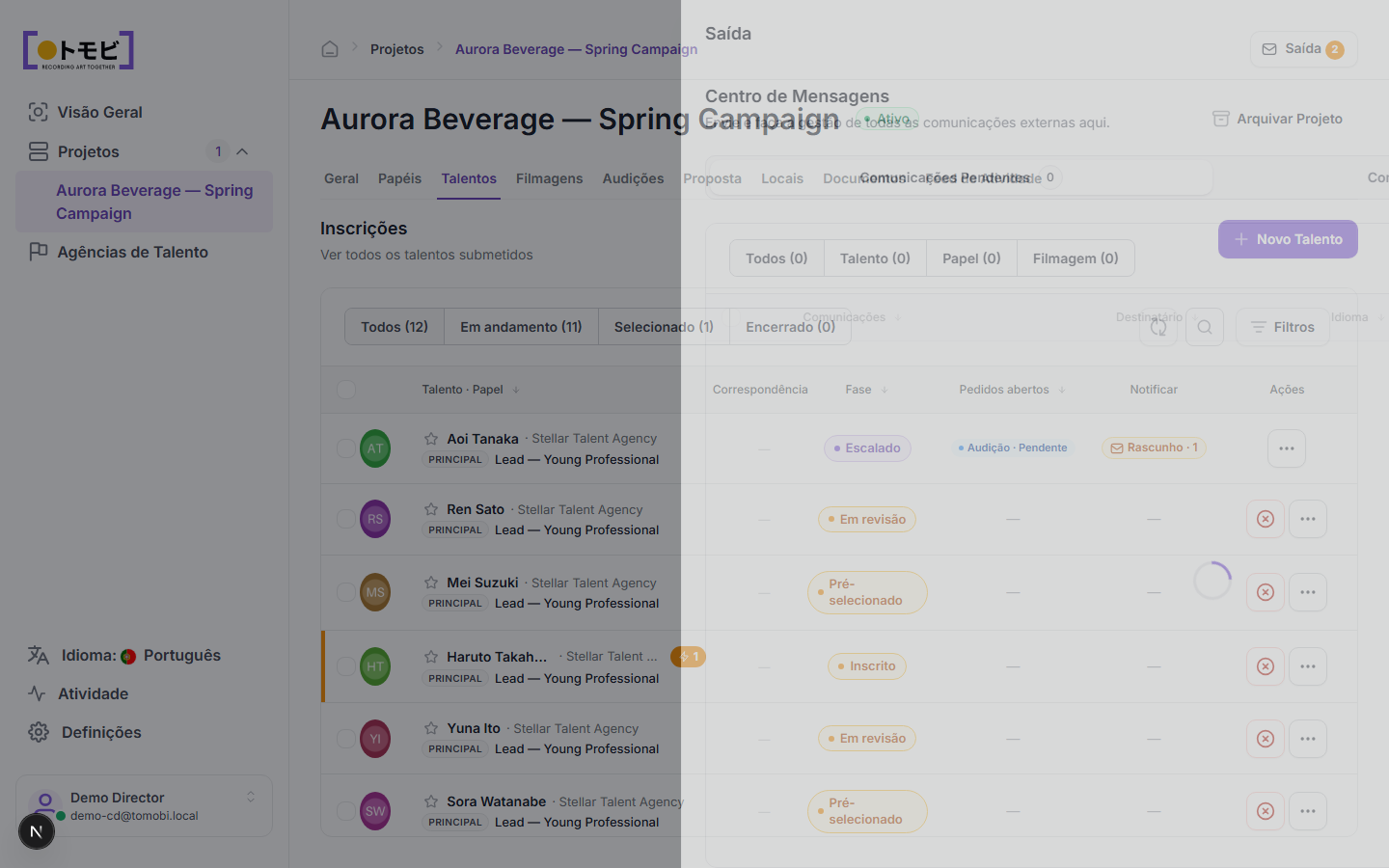
Task: Open Aurora Beverage sidebar project item
Action: 145,202
